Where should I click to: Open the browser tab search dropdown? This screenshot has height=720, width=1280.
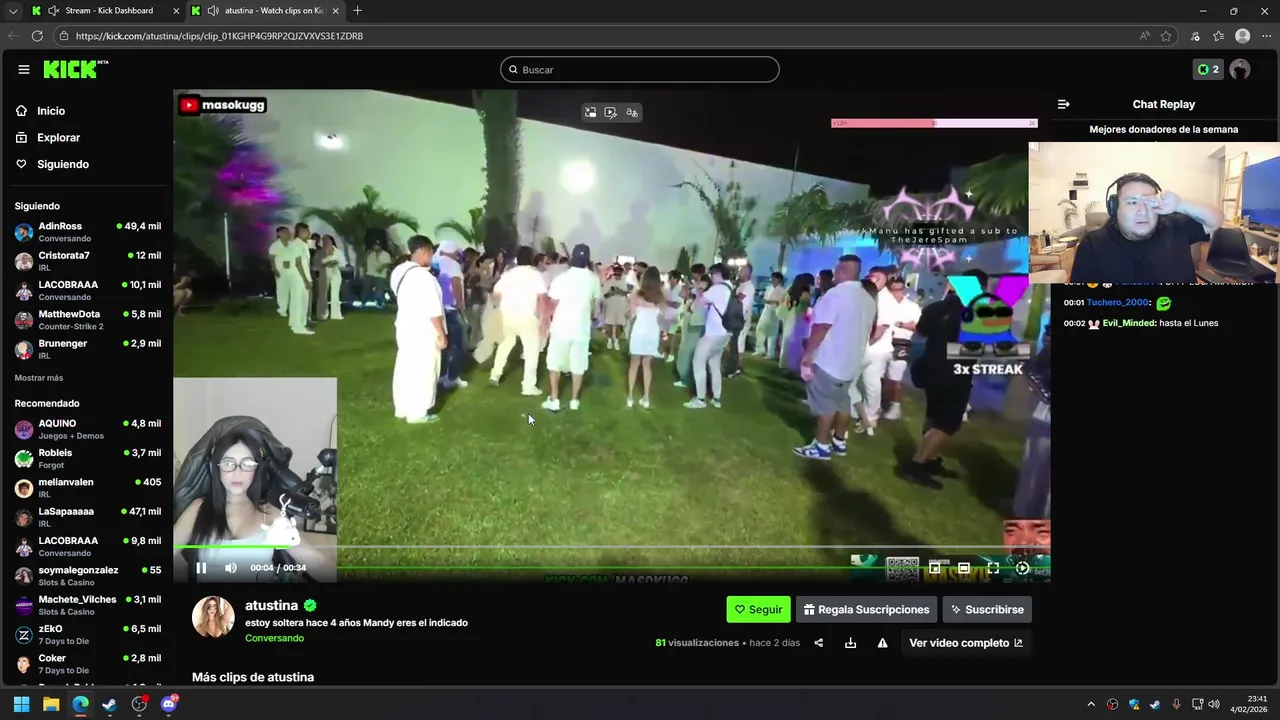pyautogui.click(x=13, y=11)
